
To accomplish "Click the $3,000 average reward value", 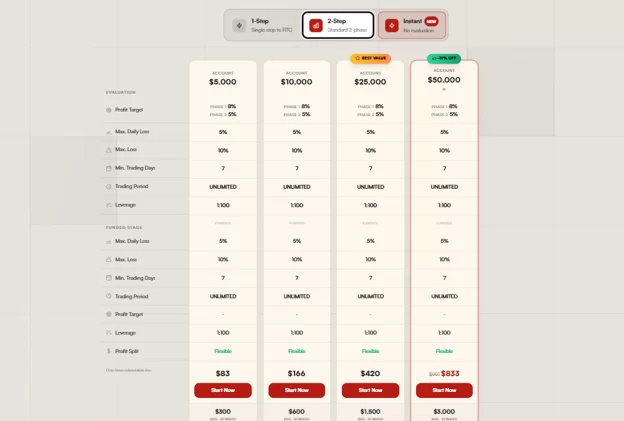I will pyautogui.click(x=444, y=411).
